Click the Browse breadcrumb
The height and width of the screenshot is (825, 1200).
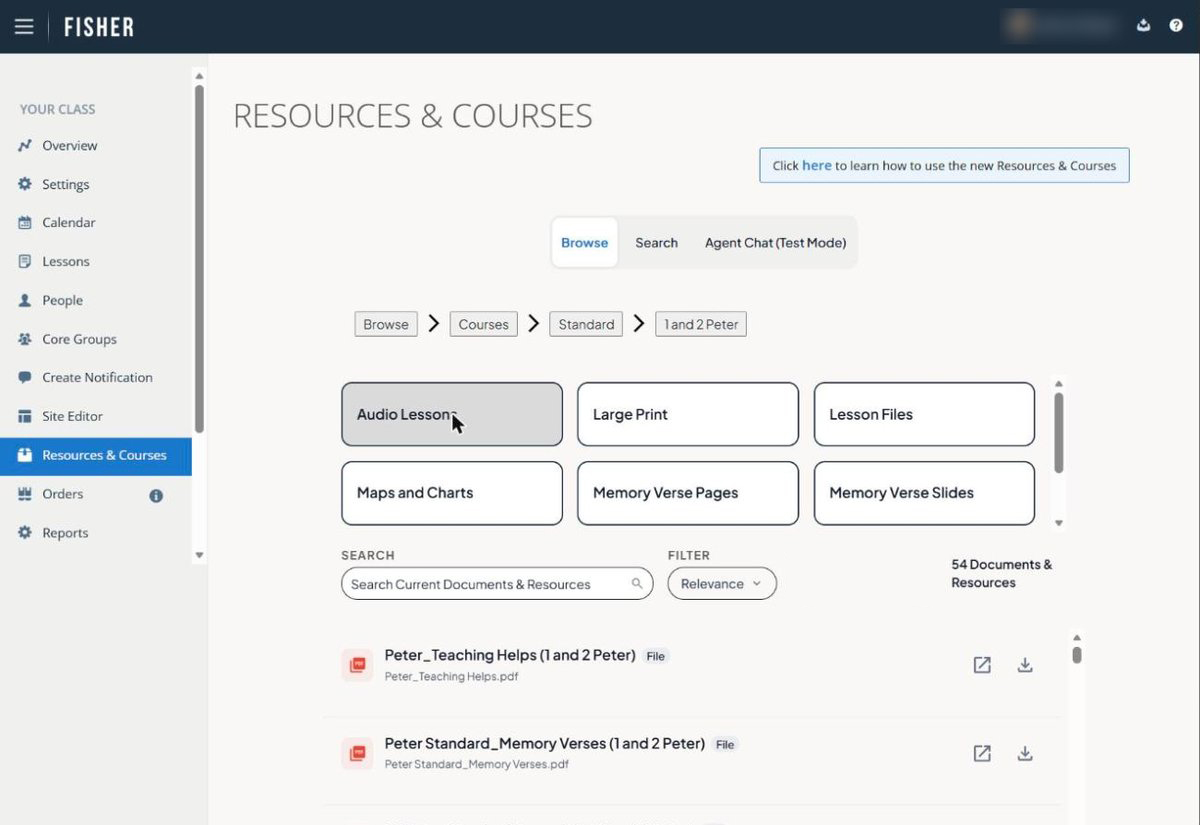(386, 324)
